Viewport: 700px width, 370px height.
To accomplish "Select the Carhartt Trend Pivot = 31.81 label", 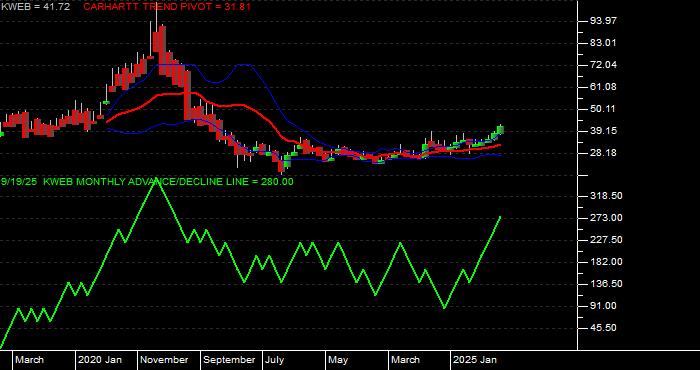I will point(167,7).
